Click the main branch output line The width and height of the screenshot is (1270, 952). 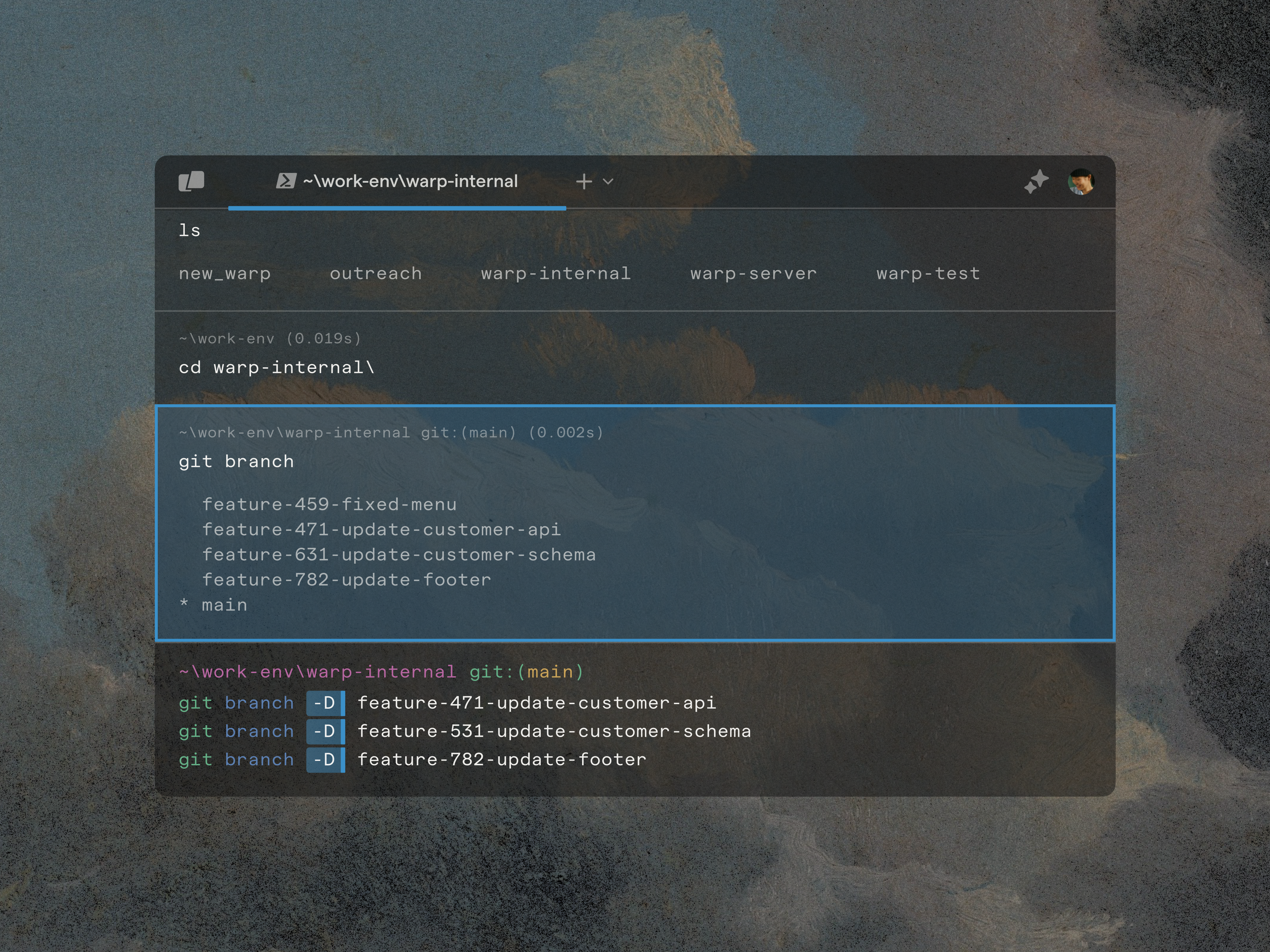click(x=224, y=605)
